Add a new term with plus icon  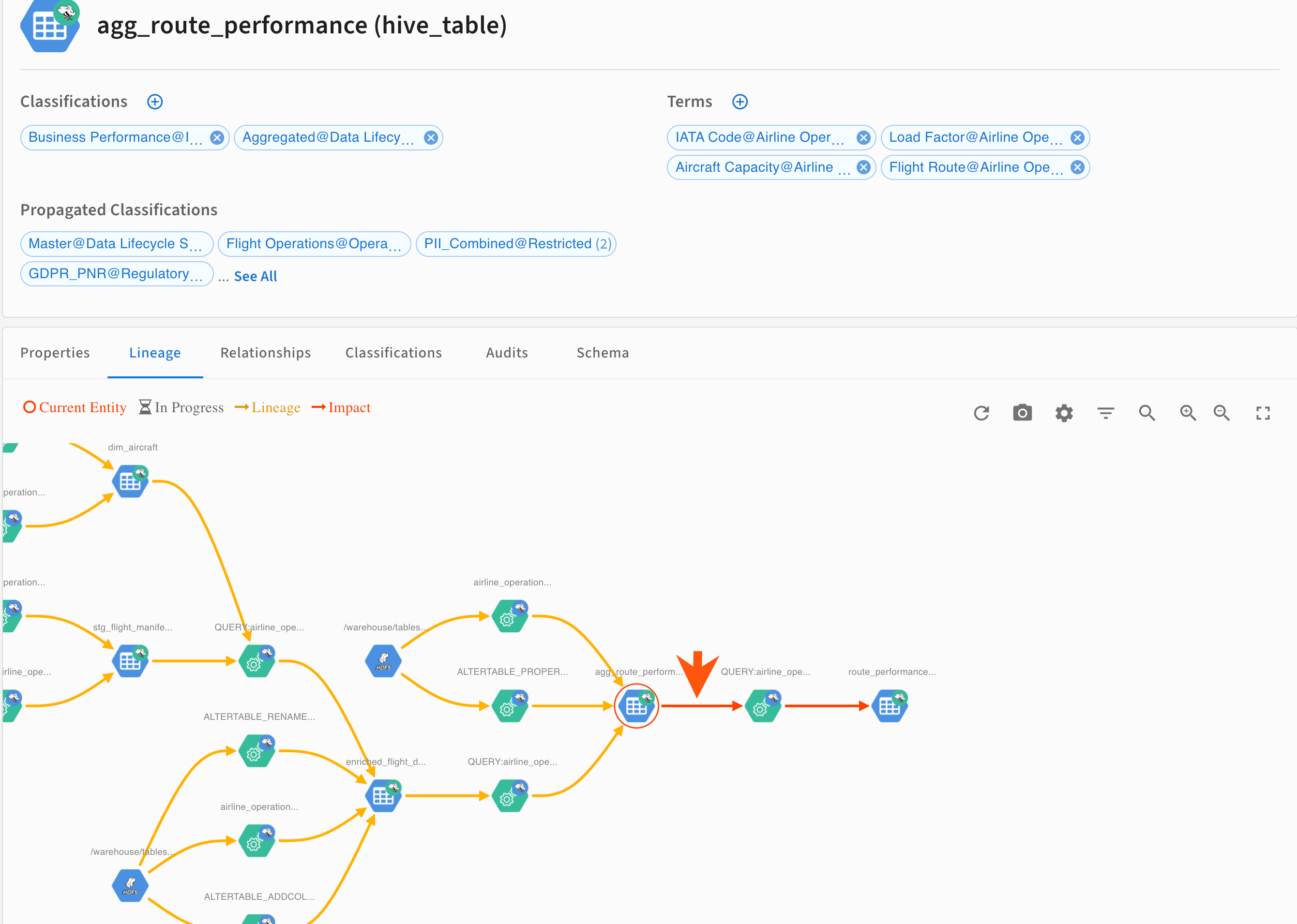pos(740,102)
